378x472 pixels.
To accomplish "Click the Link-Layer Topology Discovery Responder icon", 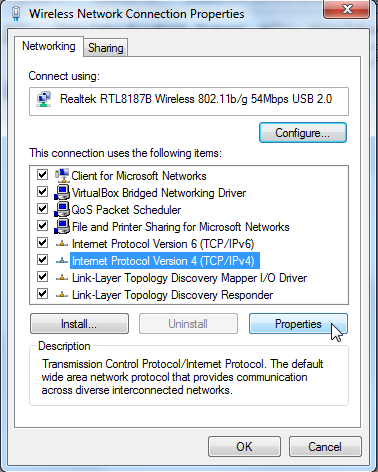I will 62,295.
